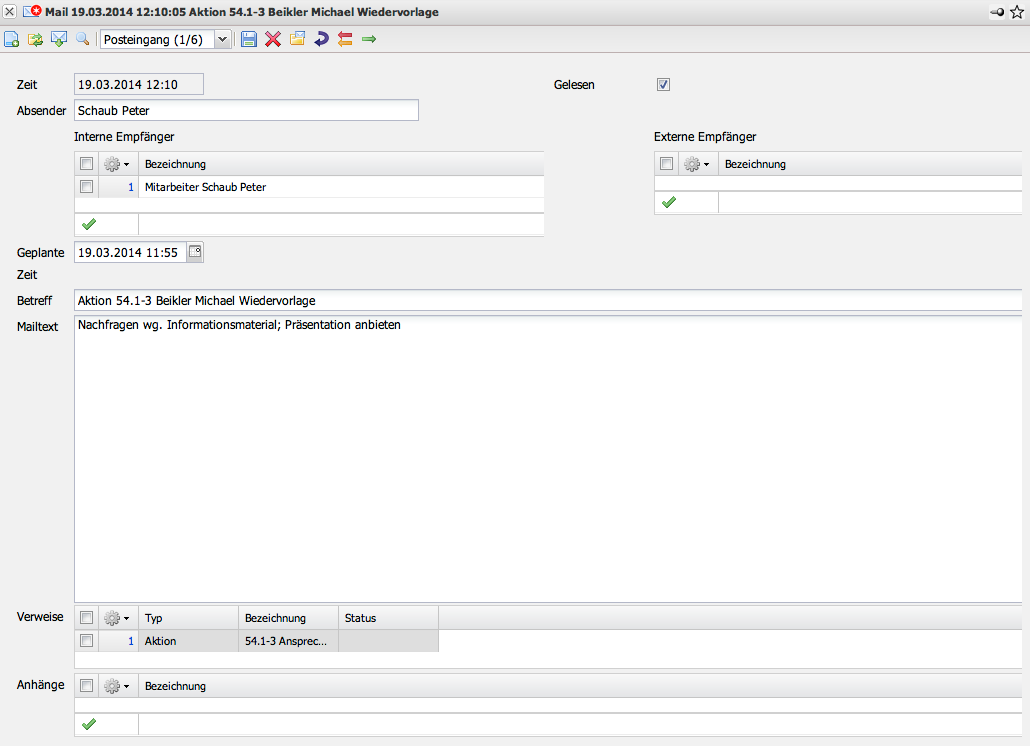Close the mail tab with X button
Viewport: 1030px width, 746px height.
[10, 12]
